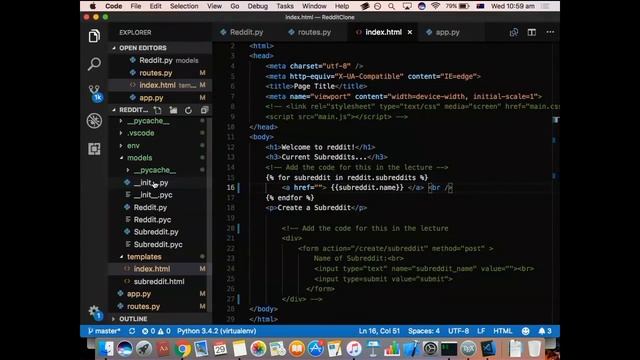Change the LF end-of-line sequence
640x360 pixels.
(481, 331)
